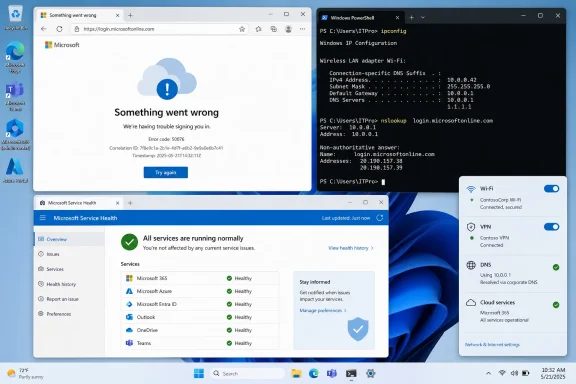
Task: Turn off the VPN toggle
Action: click(551, 227)
